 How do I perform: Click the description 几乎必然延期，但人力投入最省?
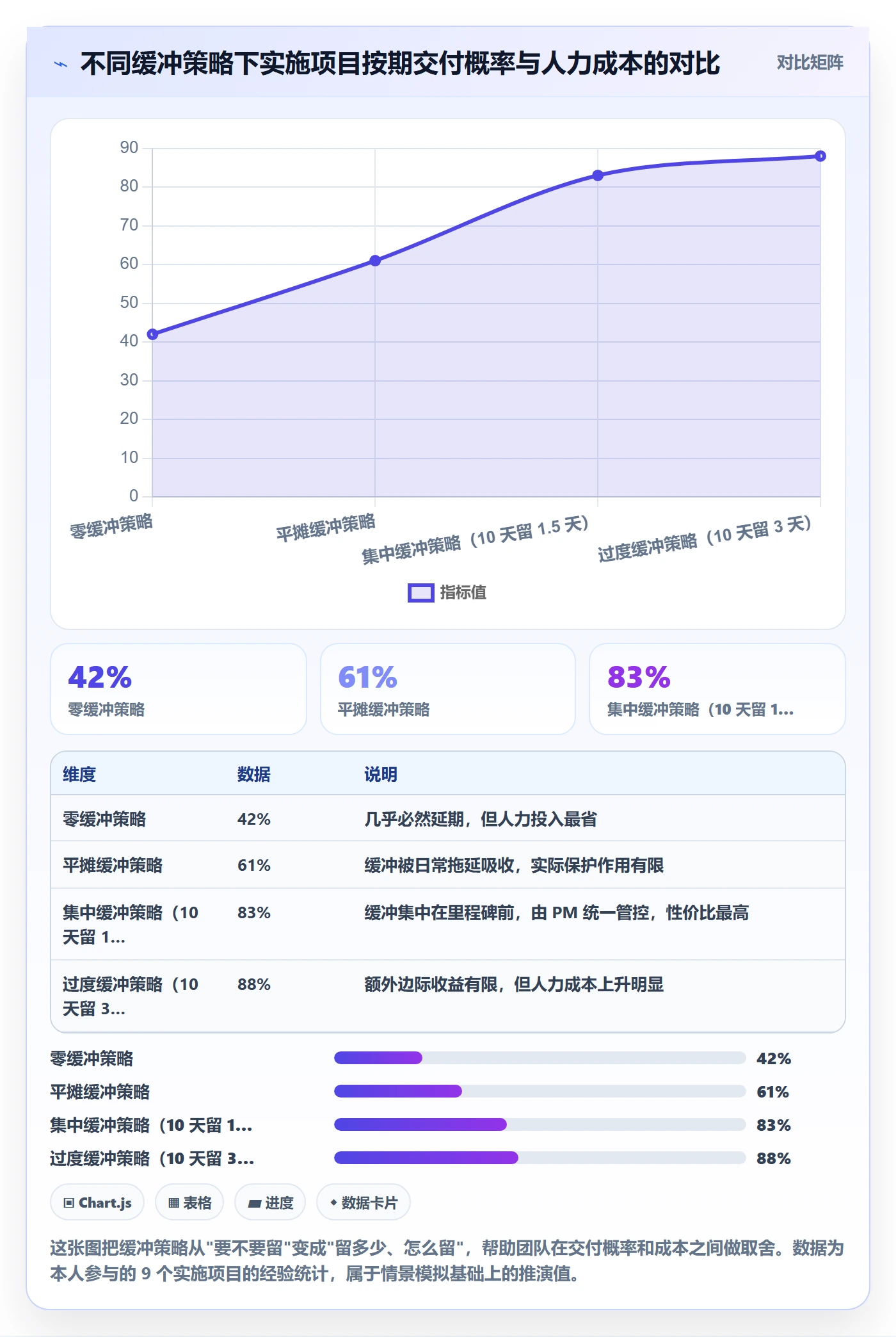point(481,819)
